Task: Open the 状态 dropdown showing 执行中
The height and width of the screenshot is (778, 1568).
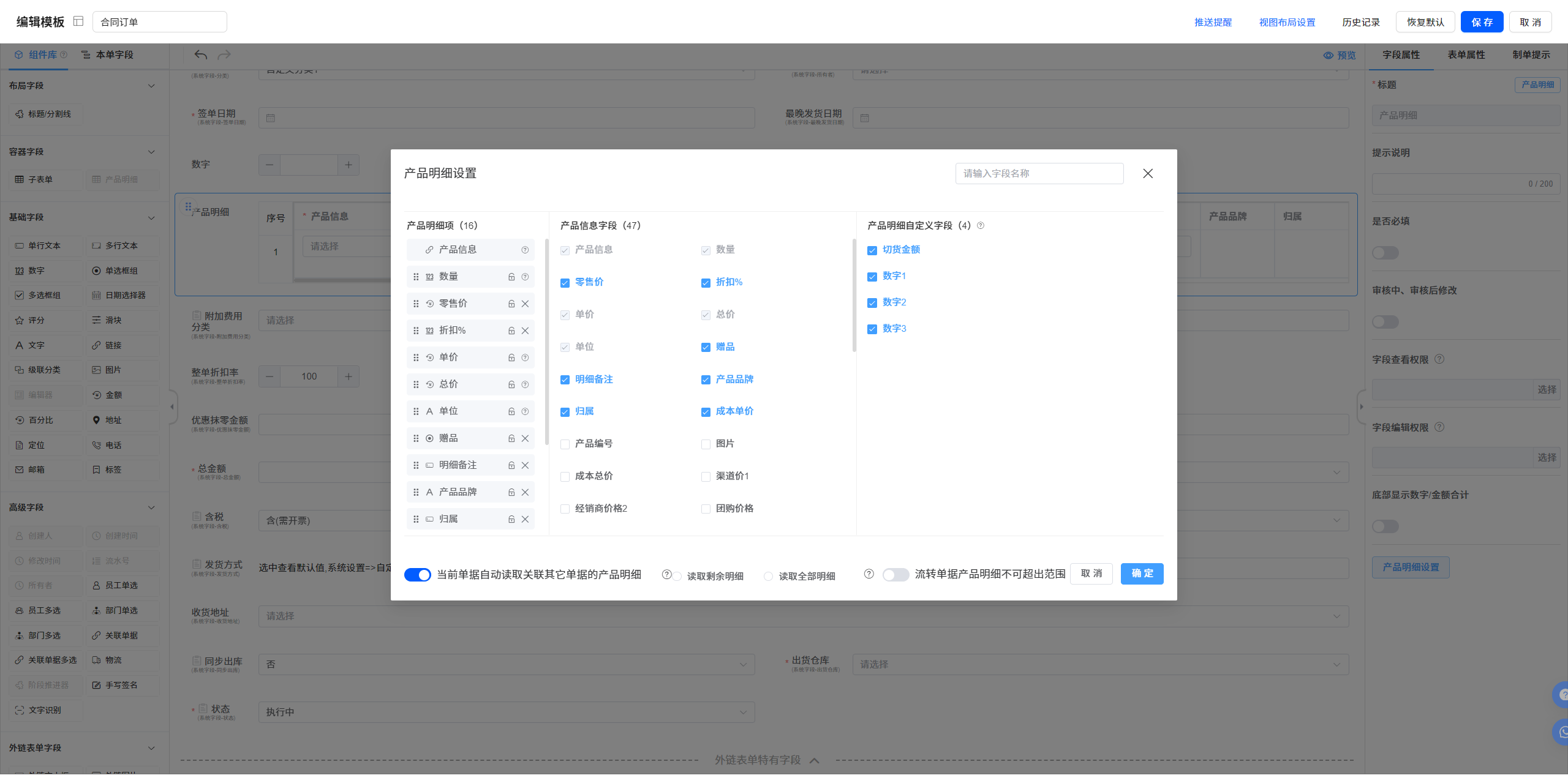Action: coord(506,712)
